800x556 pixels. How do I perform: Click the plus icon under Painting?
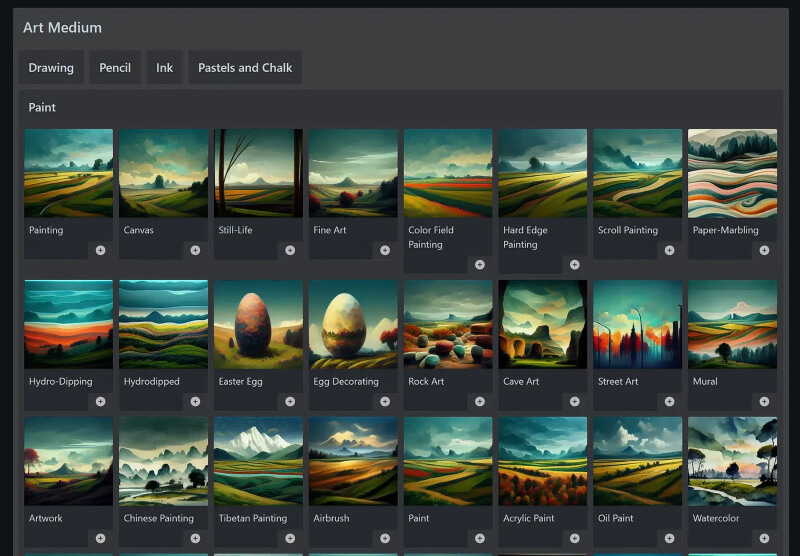(100, 250)
